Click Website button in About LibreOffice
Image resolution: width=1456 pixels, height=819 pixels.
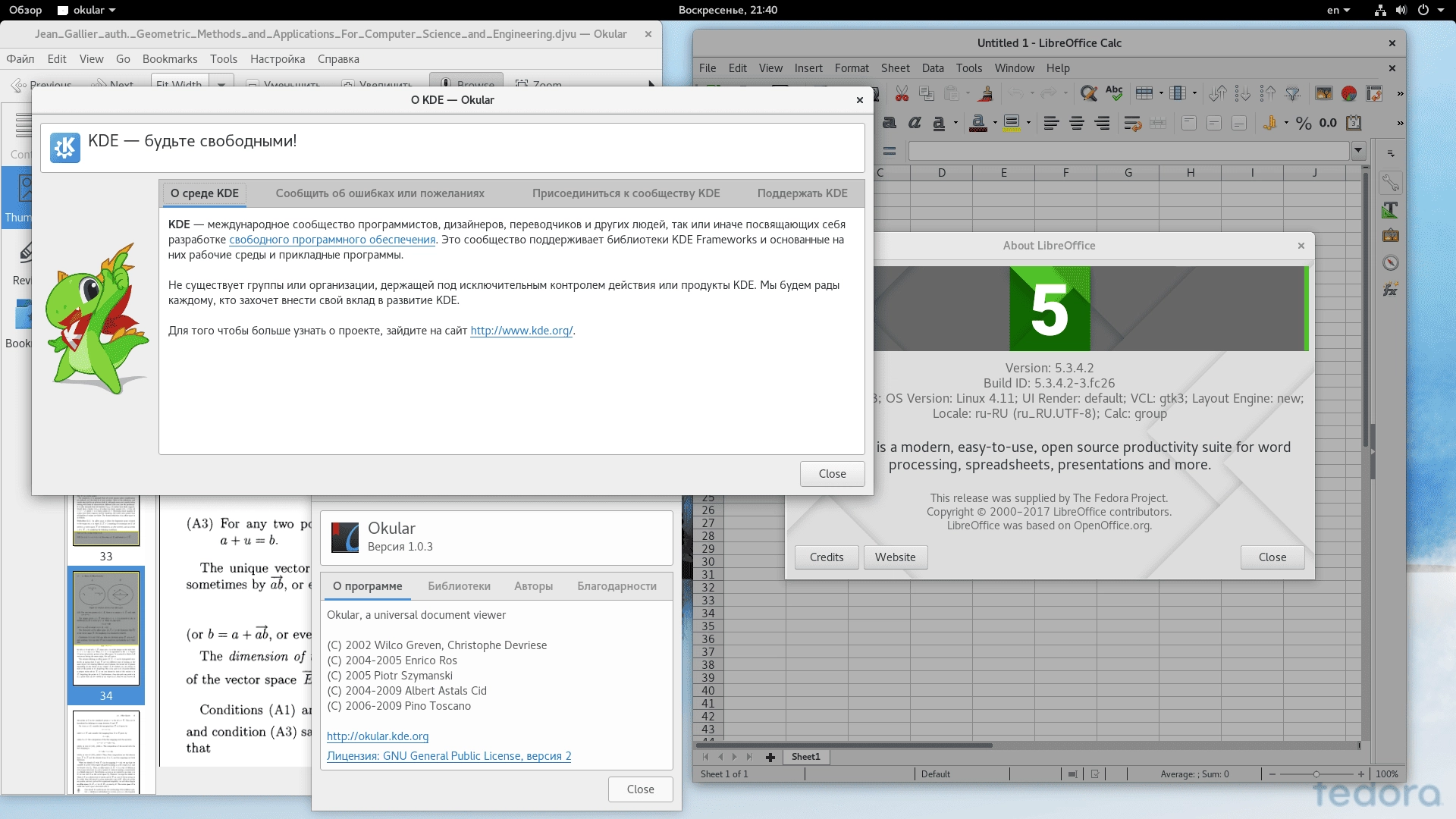(896, 557)
